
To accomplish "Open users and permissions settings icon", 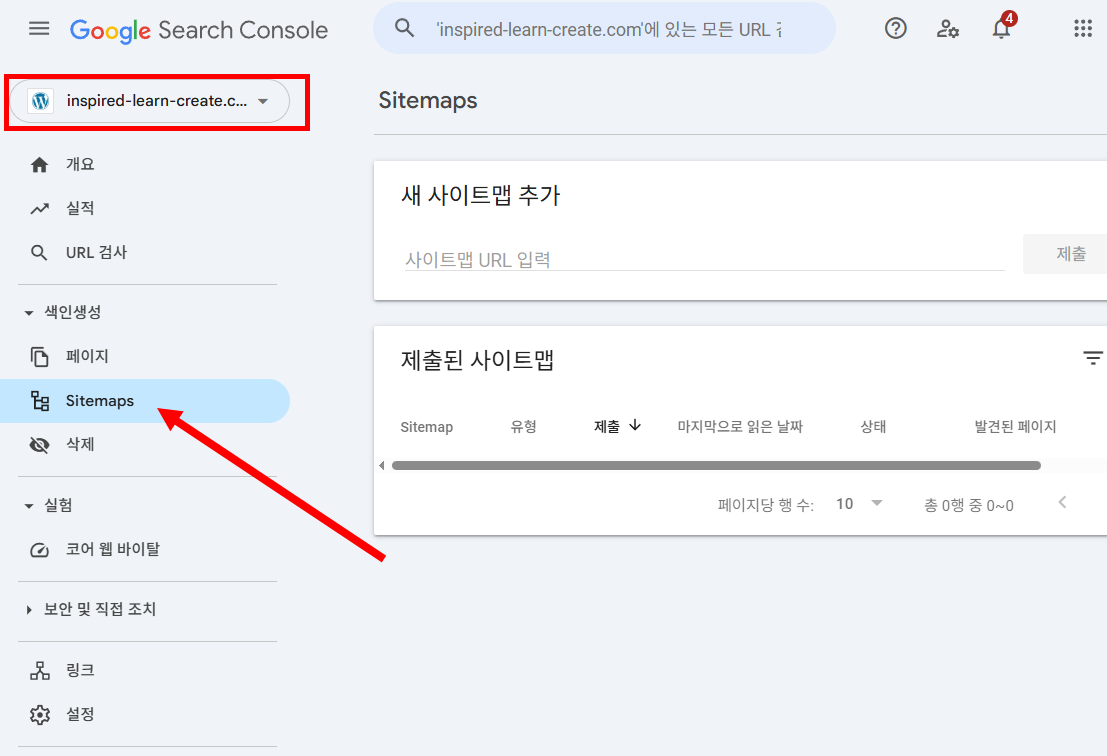I will (x=947, y=28).
